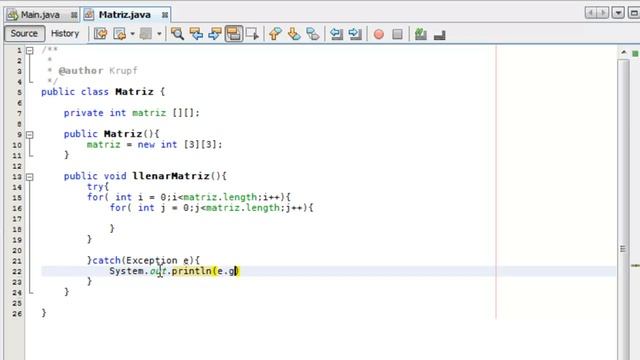This screenshot has width=640, height=360.
Task: Open dropdown arrow beside Forward icon
Action: tap(159, 34)
